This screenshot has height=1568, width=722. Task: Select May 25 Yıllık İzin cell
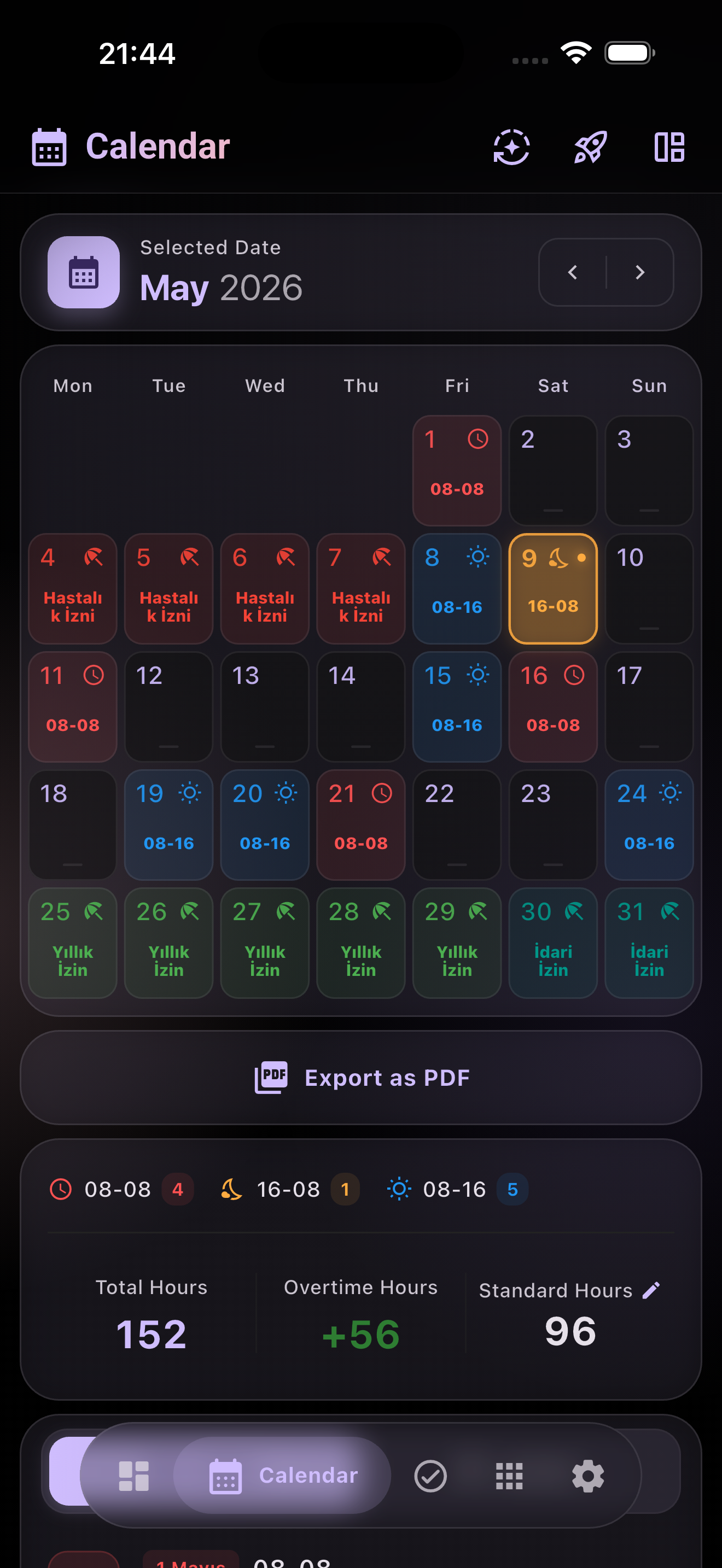pos(72,943)
